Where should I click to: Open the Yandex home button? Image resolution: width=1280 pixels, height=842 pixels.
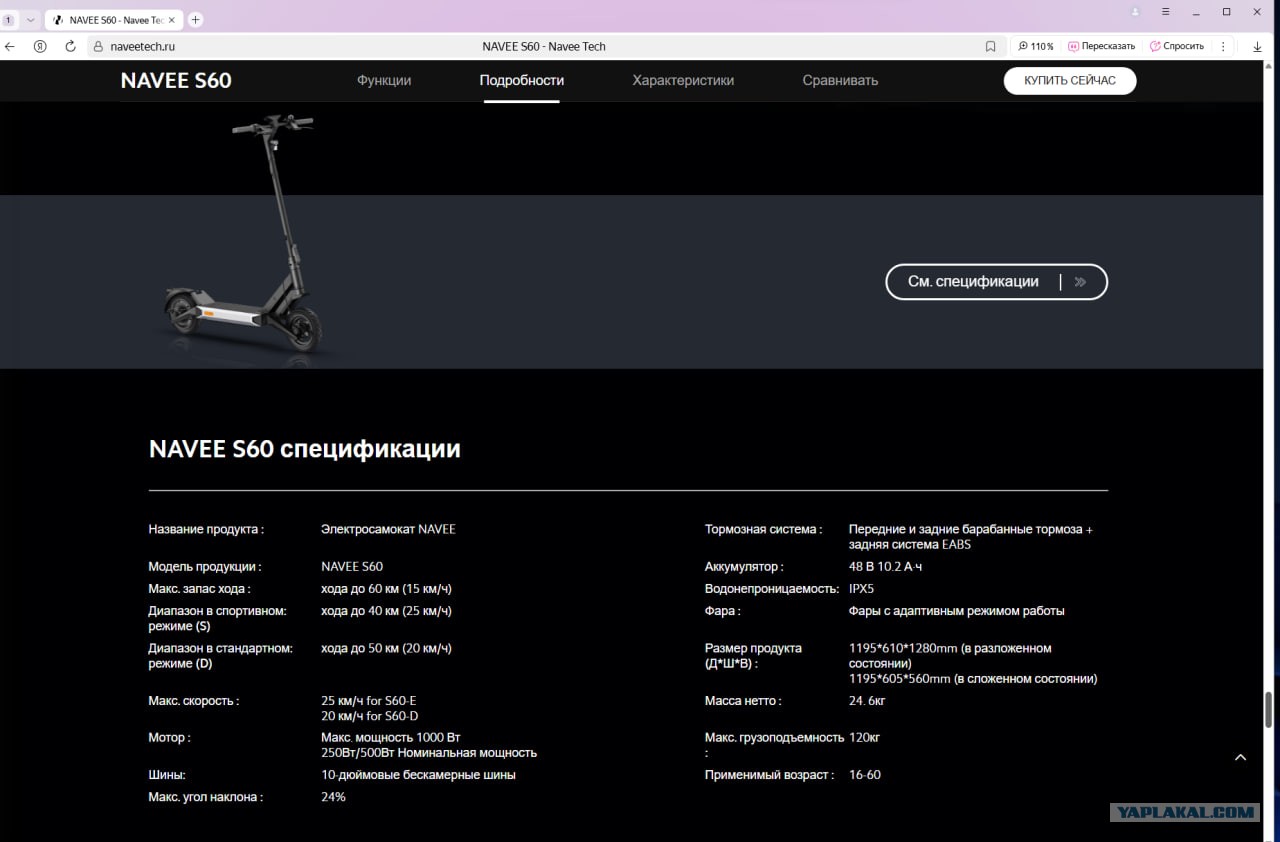coord(40,46)
